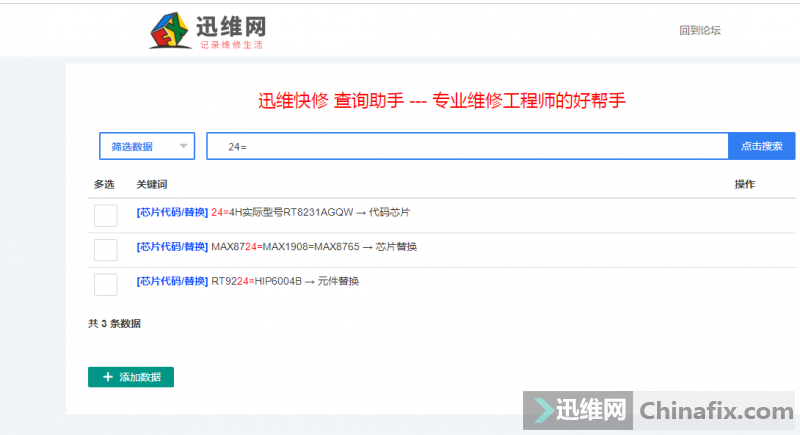
Task: Open the 筛选数据 dropdown
Action: point(147,146)
